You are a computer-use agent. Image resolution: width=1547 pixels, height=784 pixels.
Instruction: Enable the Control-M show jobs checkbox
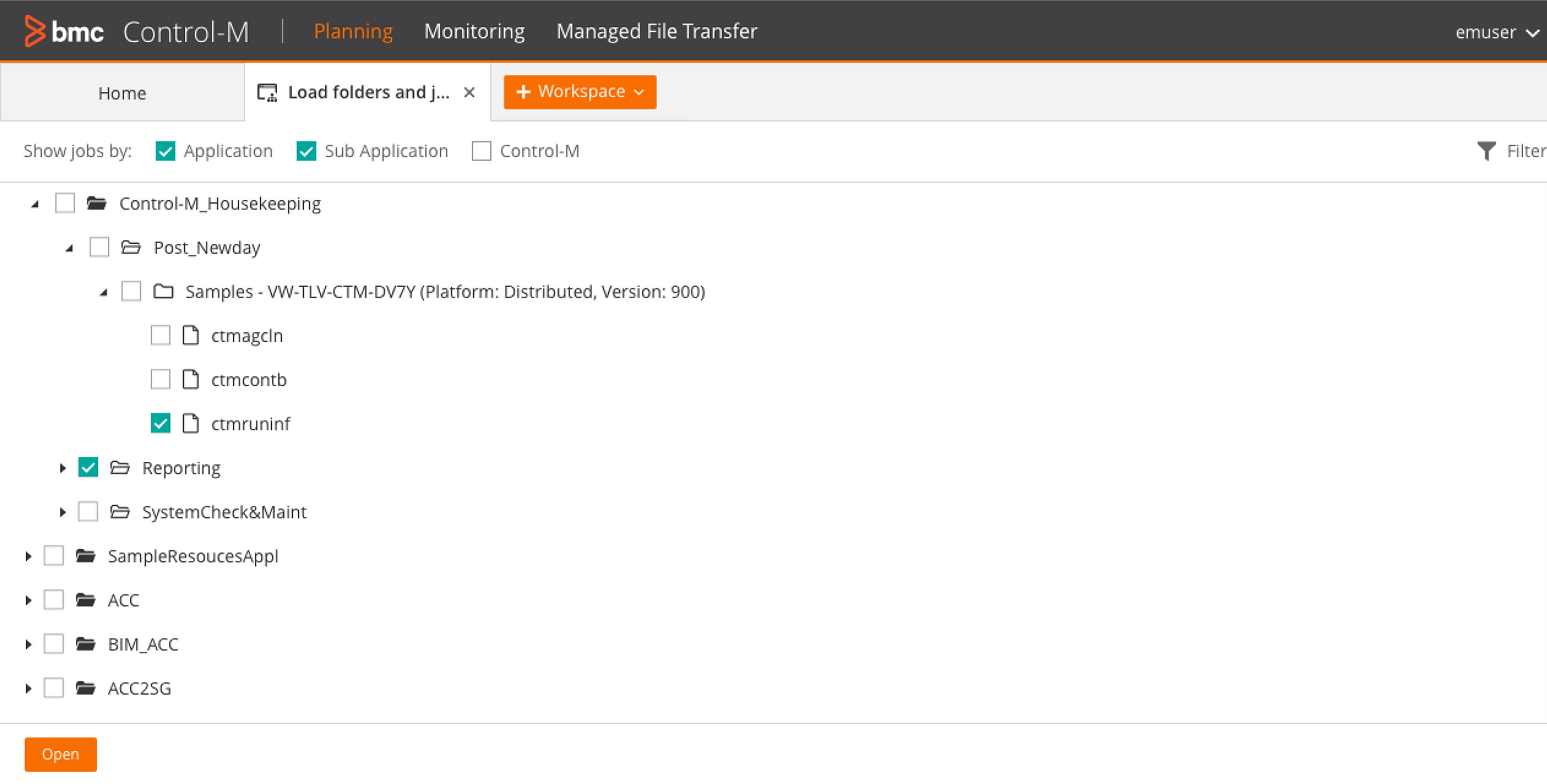coord(481,151)
